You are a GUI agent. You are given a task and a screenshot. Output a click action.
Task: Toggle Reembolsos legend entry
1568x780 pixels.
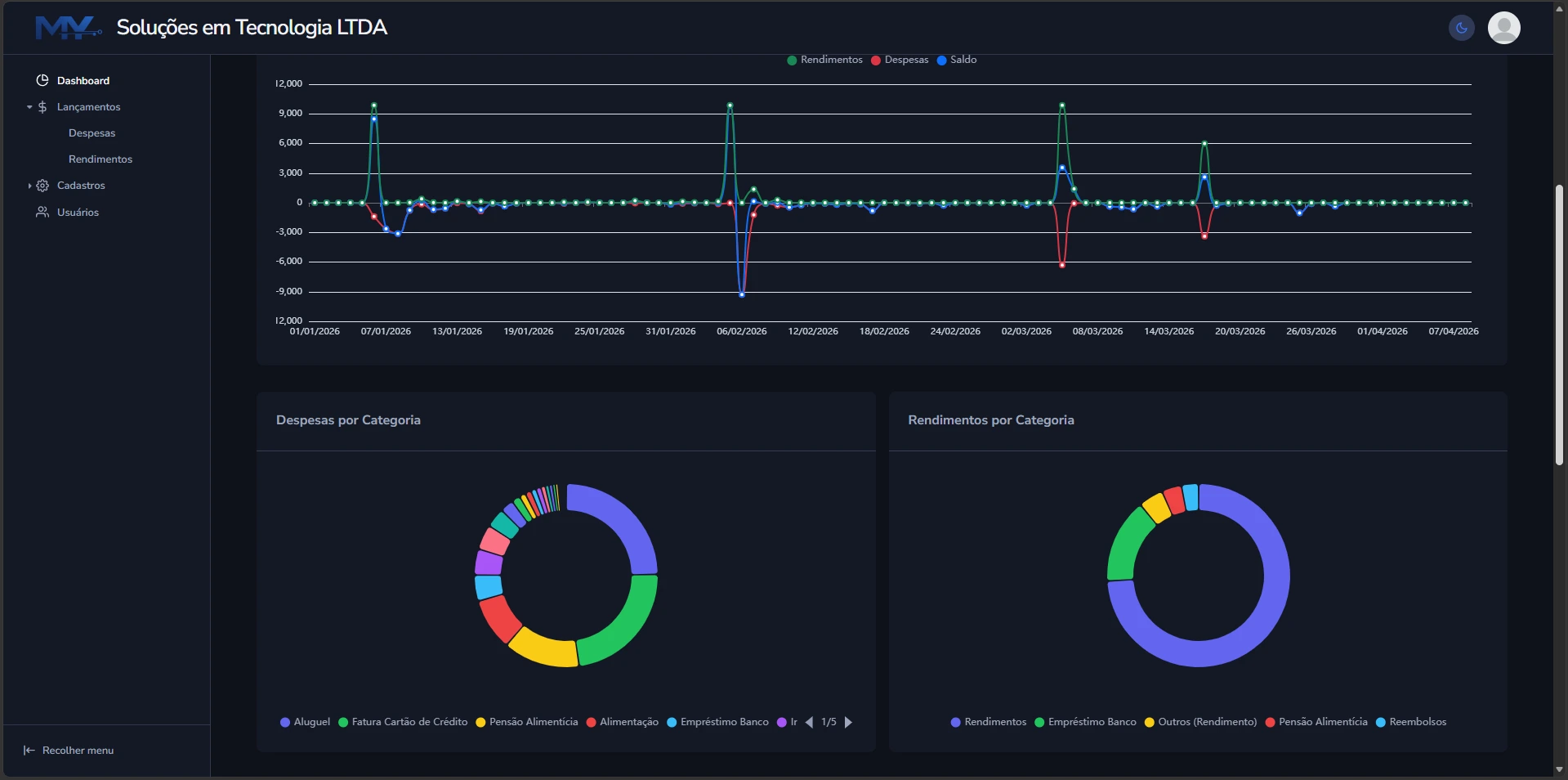click(x=1411, y=722)
